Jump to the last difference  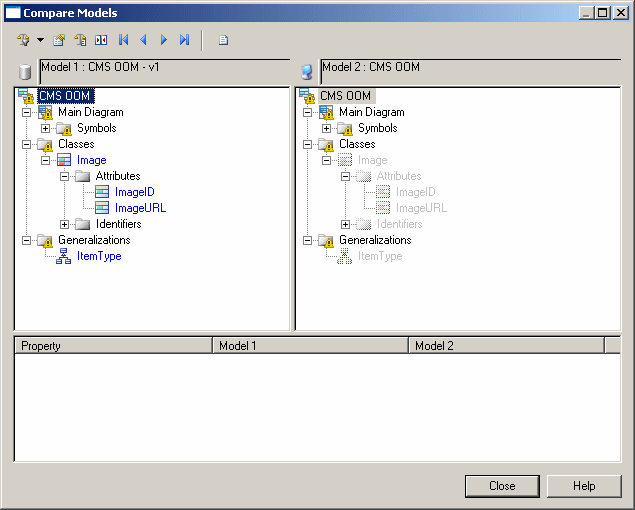pos(184,40)
